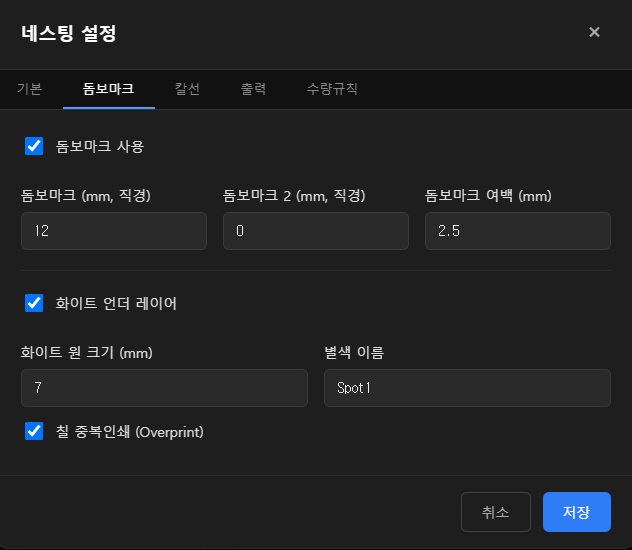The image size is (632, 550).
Task: Disable 칠 중복인쇄 (Overprint) checkbox
Action: pos(34,431)
